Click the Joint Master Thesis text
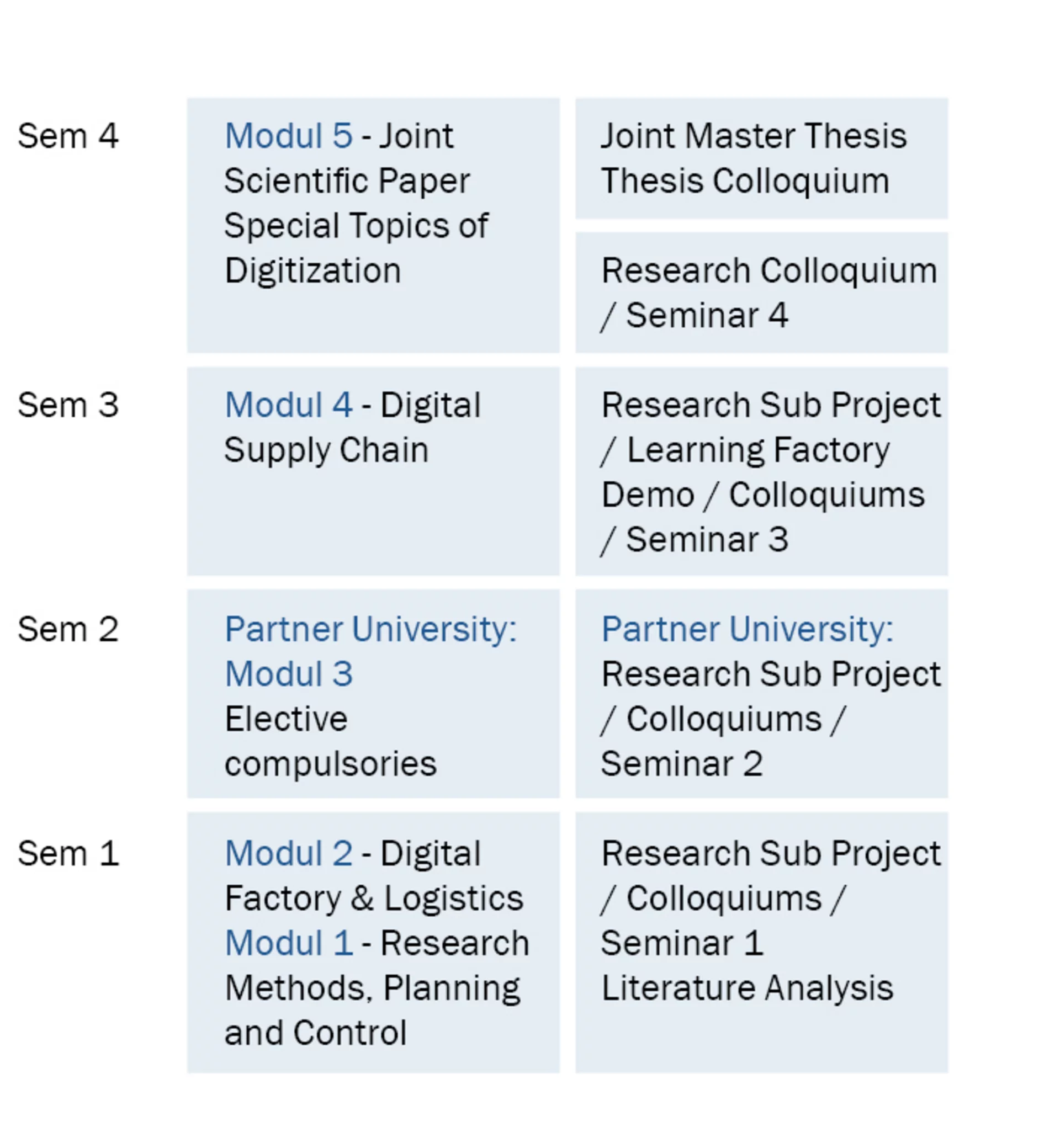The height and width of the screenshot is (1148, 1060). click(753, 136)
